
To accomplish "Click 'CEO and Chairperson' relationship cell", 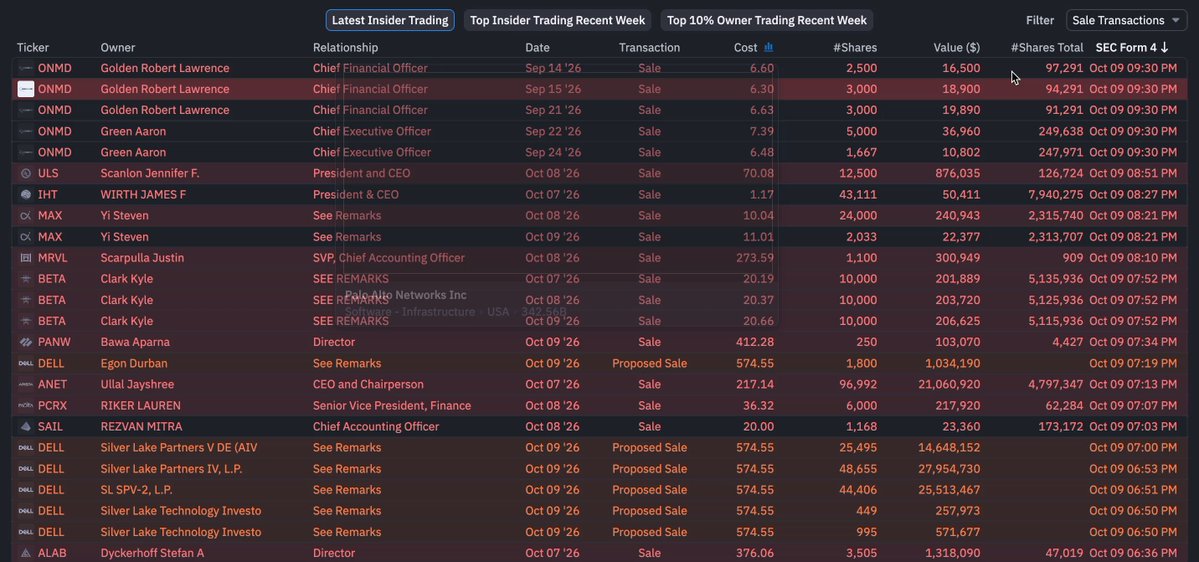I will 368,384.
